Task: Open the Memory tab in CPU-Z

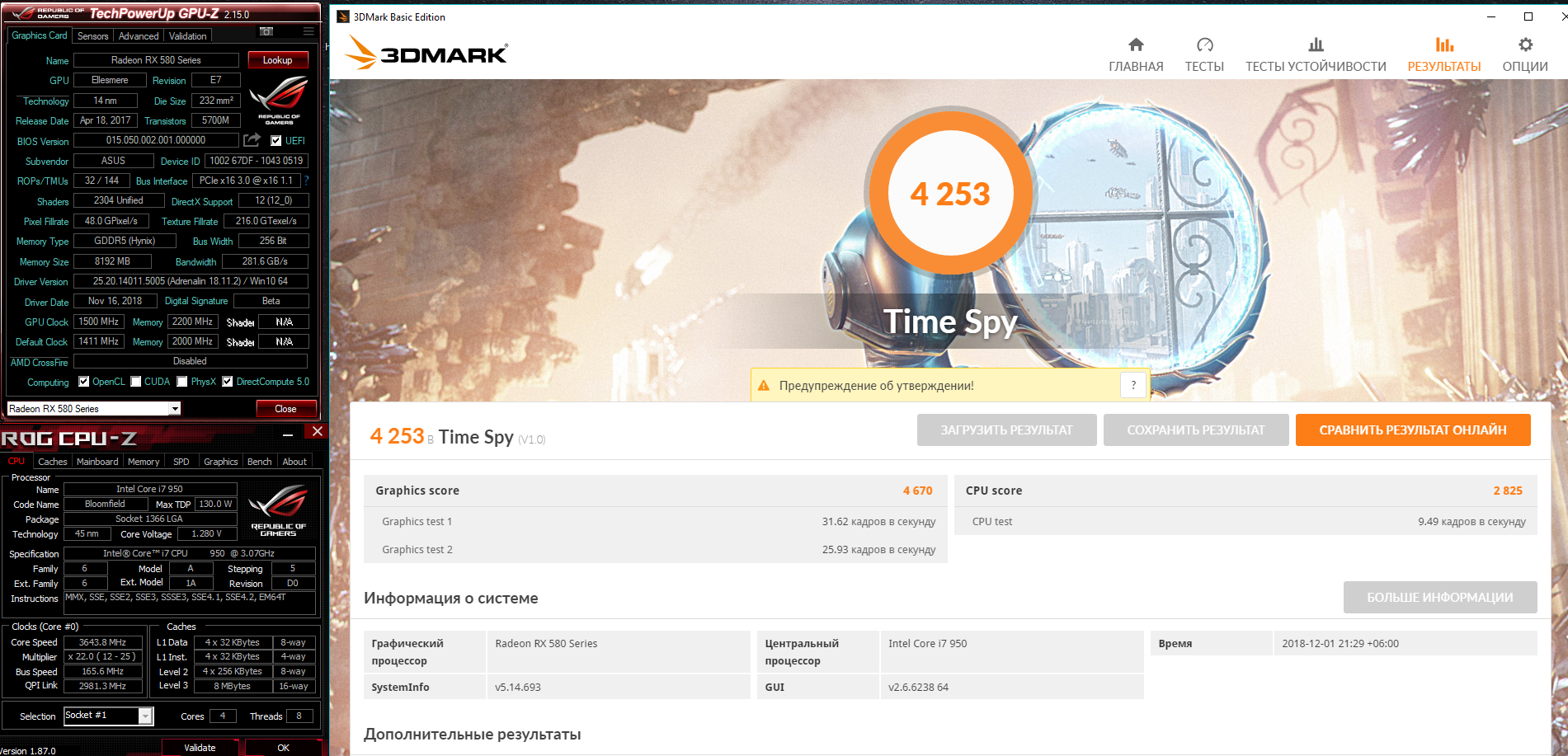Action: (x=144, y=462)
